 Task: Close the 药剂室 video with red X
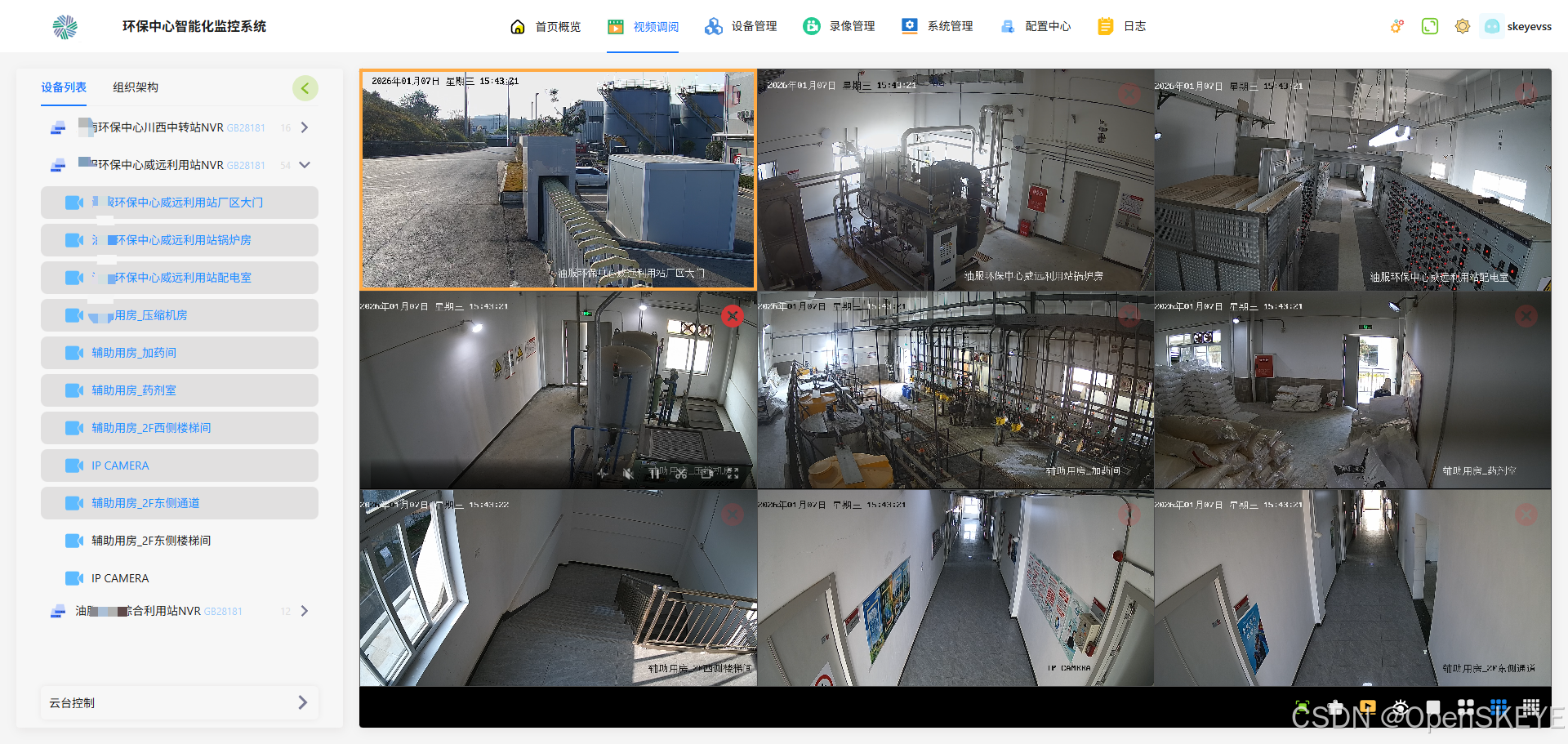(1526, 316)
